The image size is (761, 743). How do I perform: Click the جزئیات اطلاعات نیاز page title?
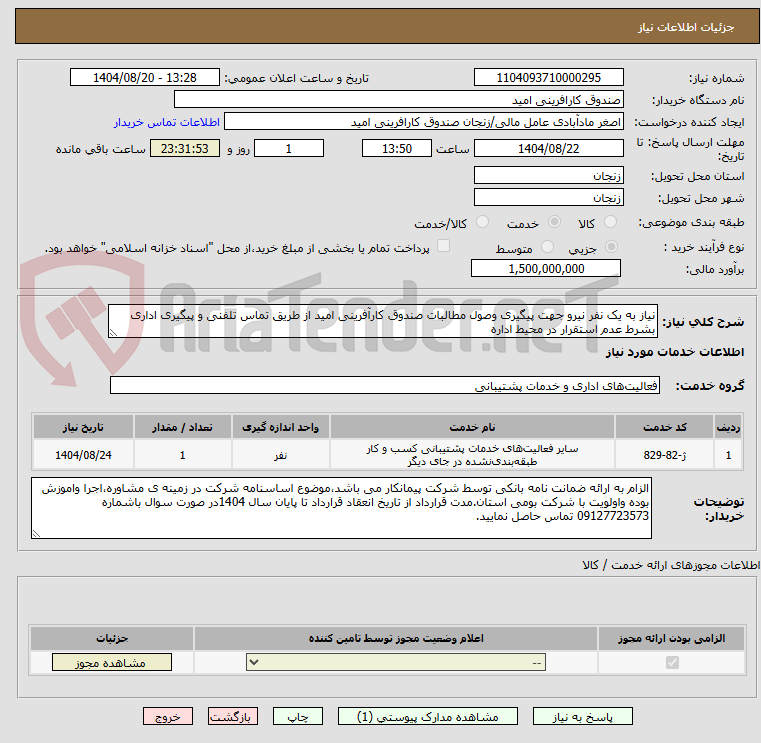click(x=686, y=27)
